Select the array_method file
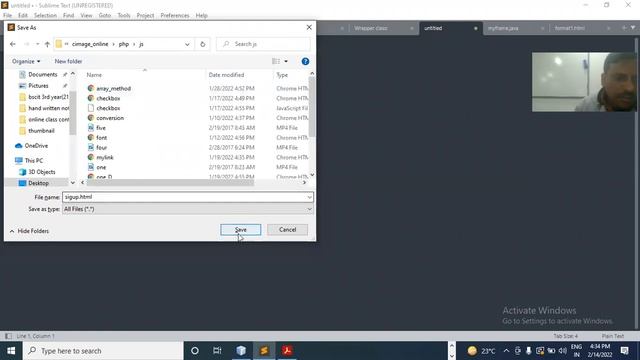Viewport: 640px width, 360px height. [113, 89]
